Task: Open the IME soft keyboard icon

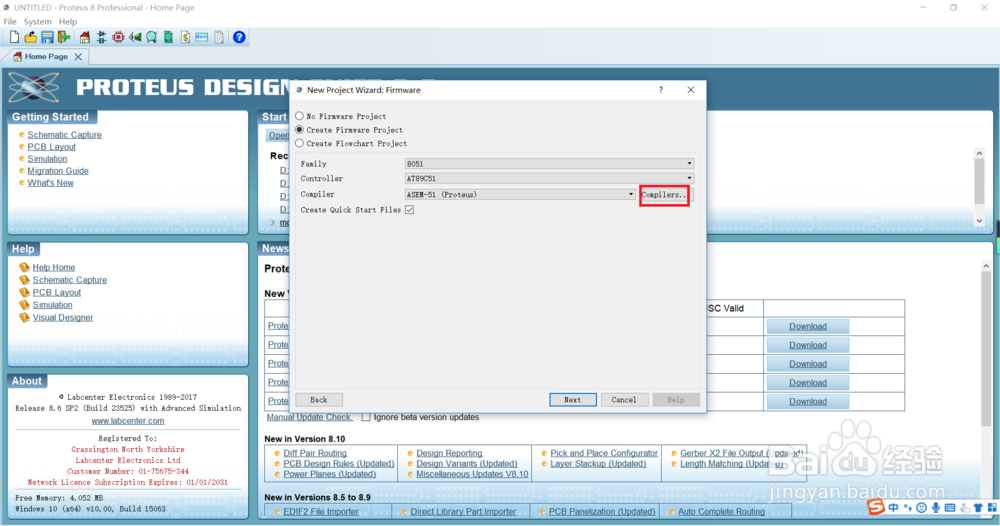Action: pos(950,508)
